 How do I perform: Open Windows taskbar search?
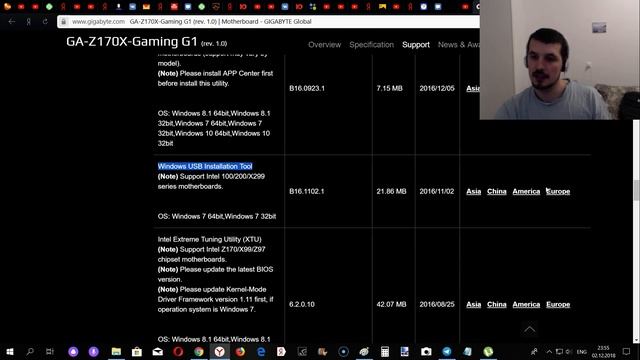tap(30, 351)
